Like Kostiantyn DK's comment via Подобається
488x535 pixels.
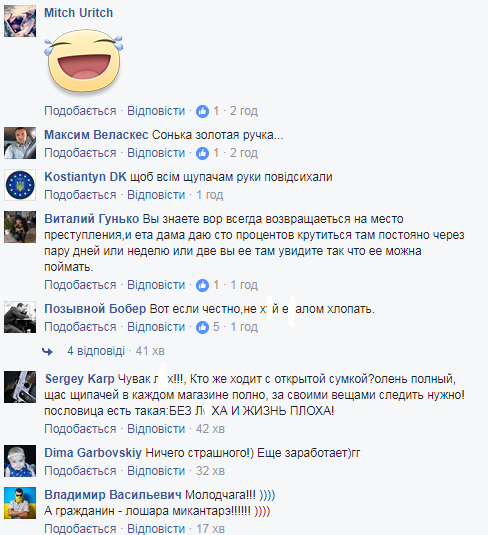pyautogui.click(x=80, y=195)
